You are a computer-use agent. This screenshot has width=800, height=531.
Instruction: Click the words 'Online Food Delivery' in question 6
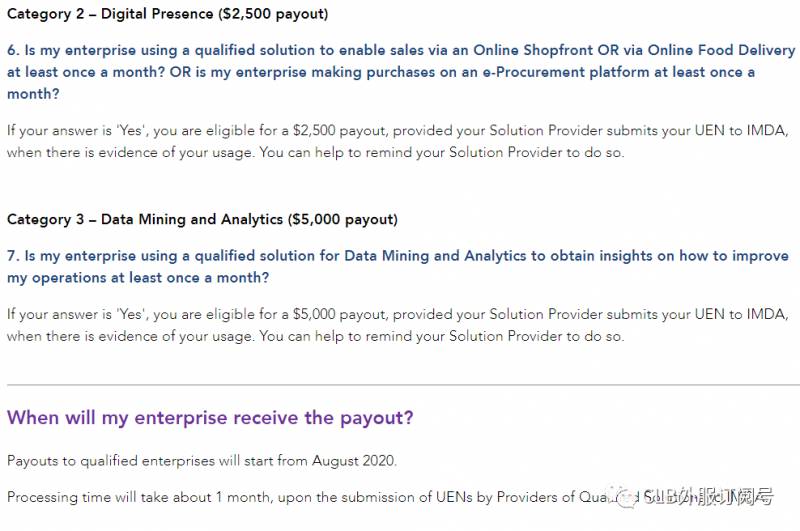pyautogui.click(x=721, y=50)
